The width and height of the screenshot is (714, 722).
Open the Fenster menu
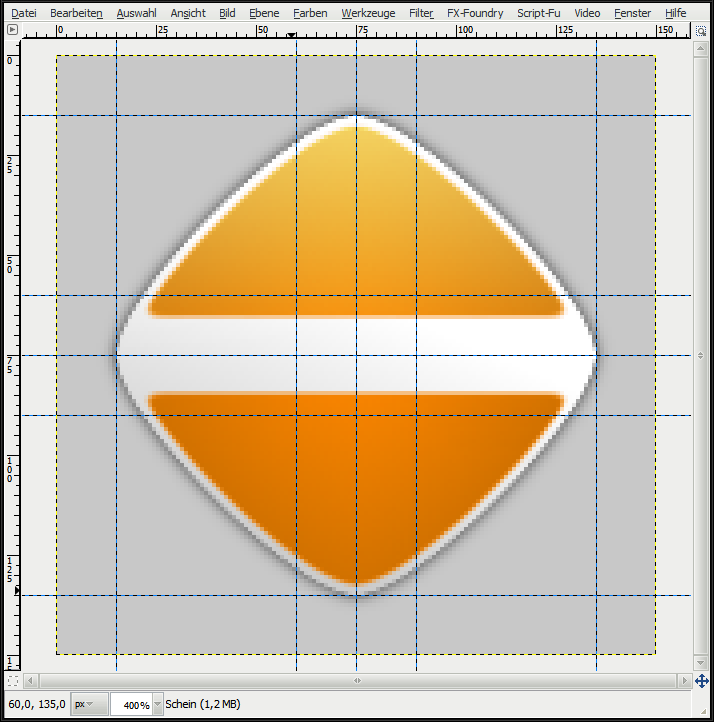[x=633, y=13]
